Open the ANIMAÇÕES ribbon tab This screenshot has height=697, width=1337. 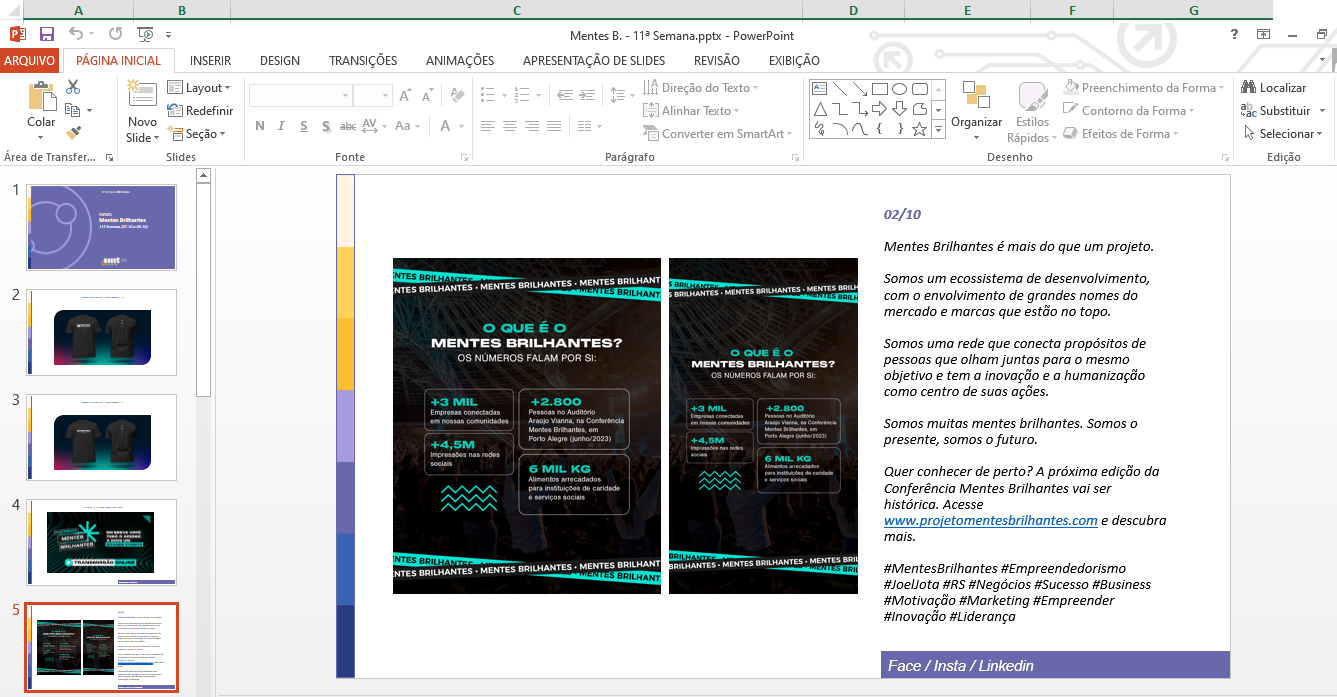tap(459, 60)
